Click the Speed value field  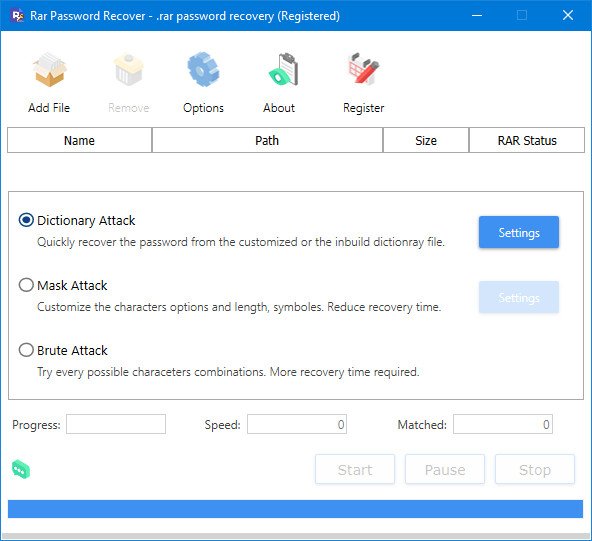(297, 424)
